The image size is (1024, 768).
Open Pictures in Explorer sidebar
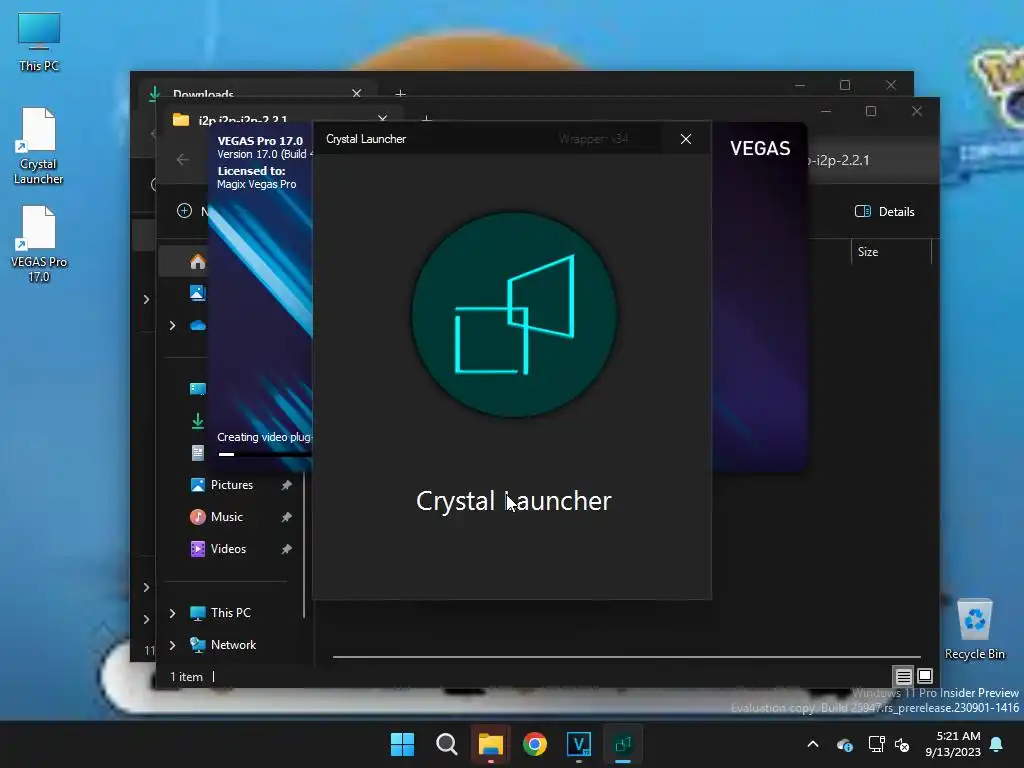[x=231, y=485]
